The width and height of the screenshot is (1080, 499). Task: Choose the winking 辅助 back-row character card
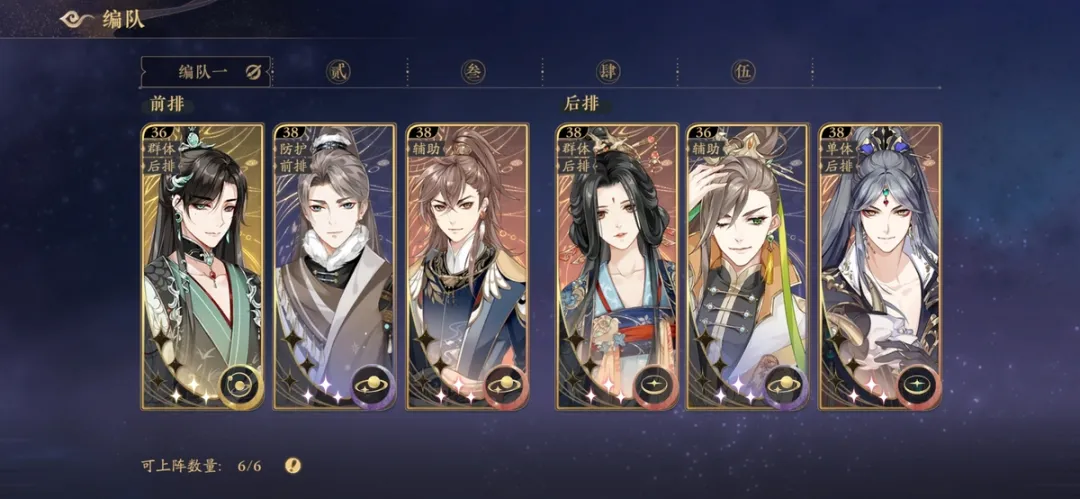click(748, 267)
